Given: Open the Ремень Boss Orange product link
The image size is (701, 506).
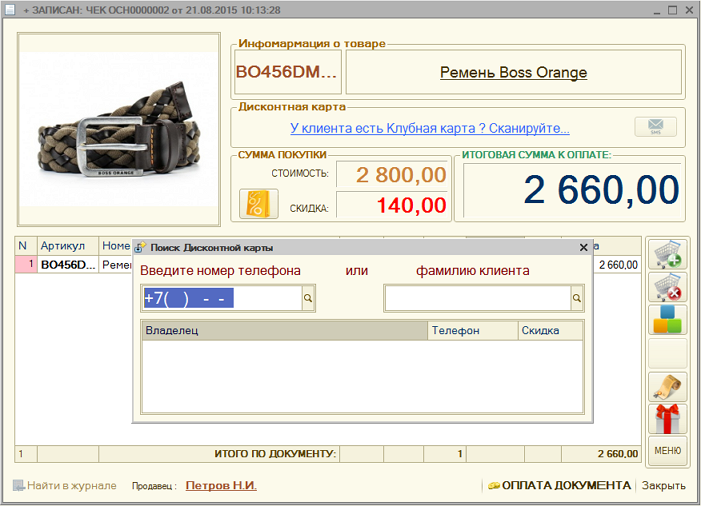Looking at the screenshot, I should (513, 72).
